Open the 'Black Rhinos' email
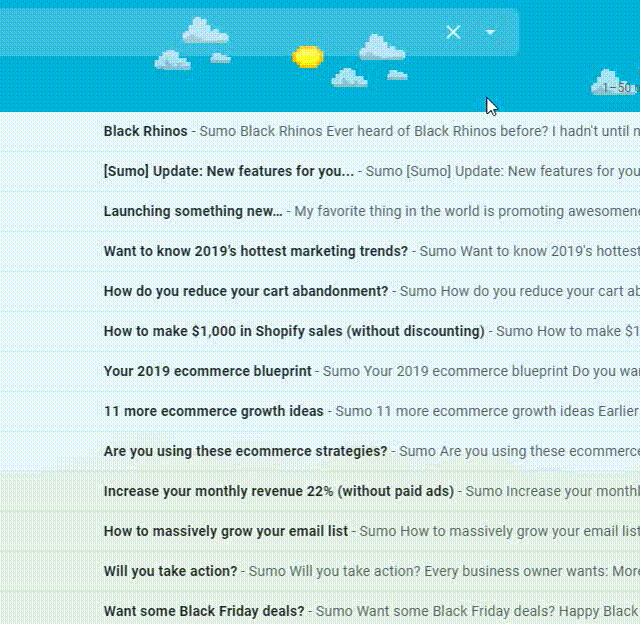 tap(145, 131)
